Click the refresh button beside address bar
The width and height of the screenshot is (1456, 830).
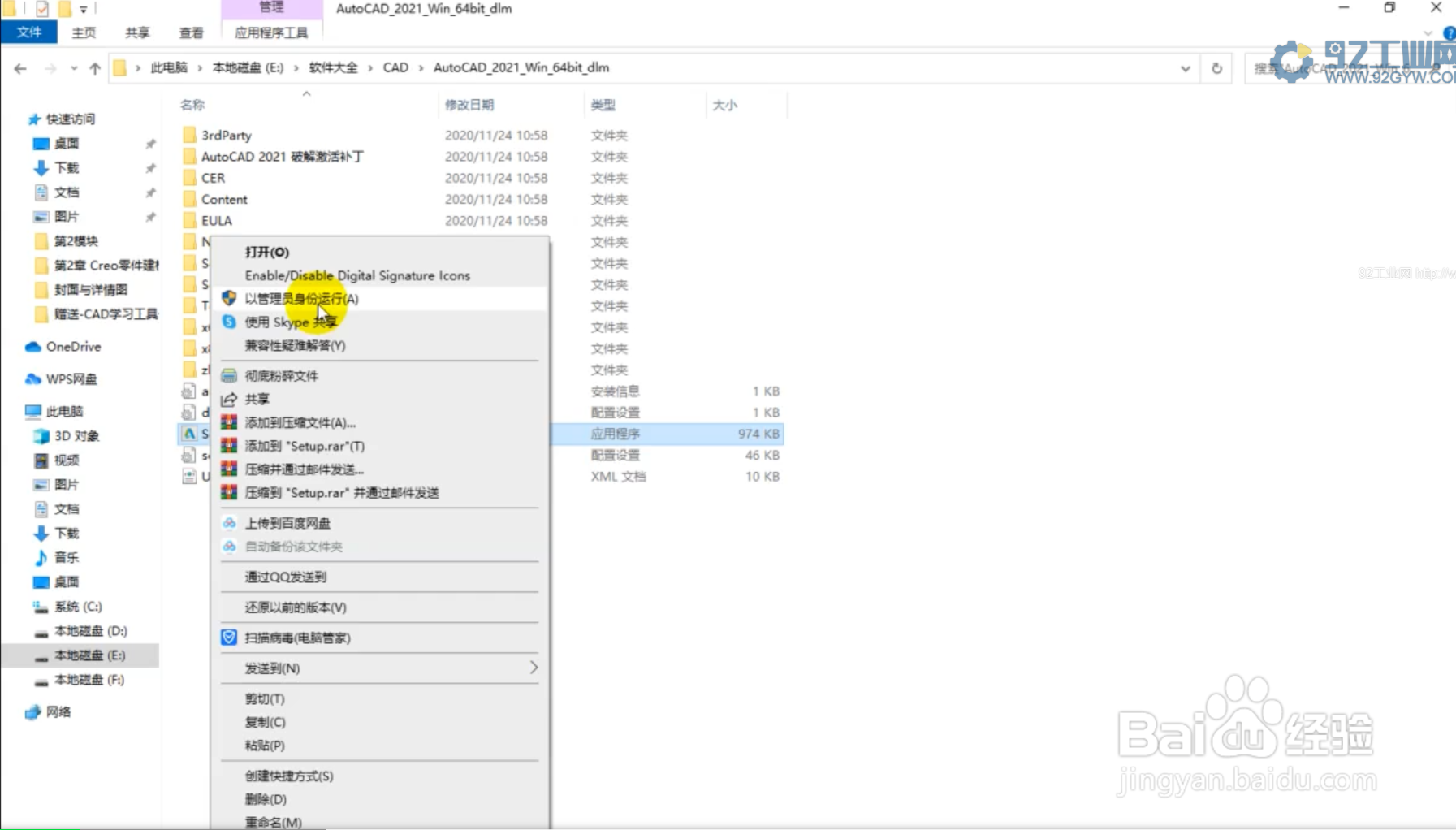tap(1216, 68)
